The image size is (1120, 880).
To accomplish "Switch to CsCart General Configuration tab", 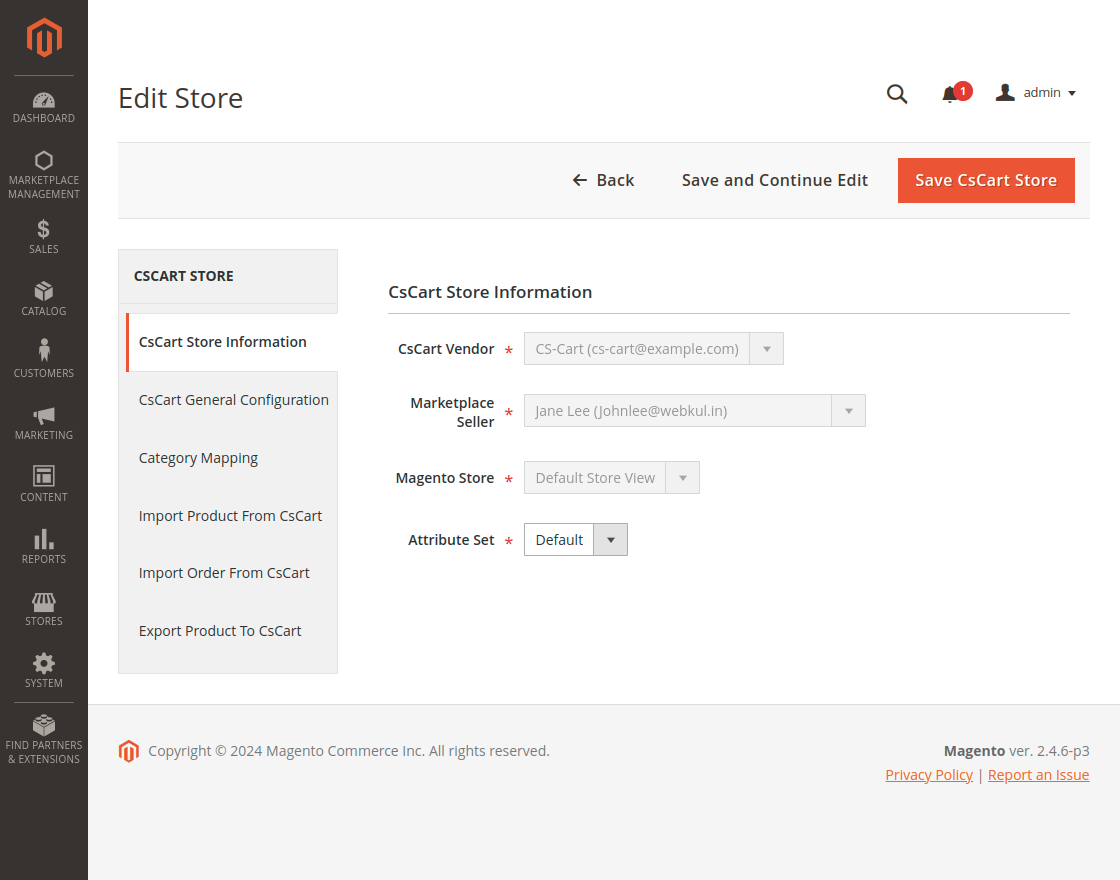I will [x=233, y=400].
